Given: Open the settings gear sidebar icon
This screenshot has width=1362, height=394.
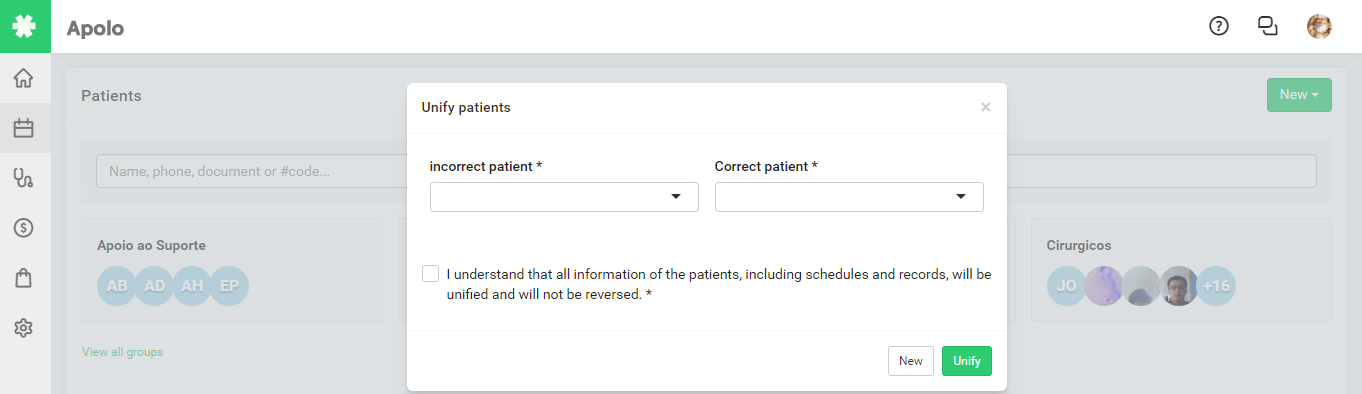Looking at the screenshot, I should point(24,328).
